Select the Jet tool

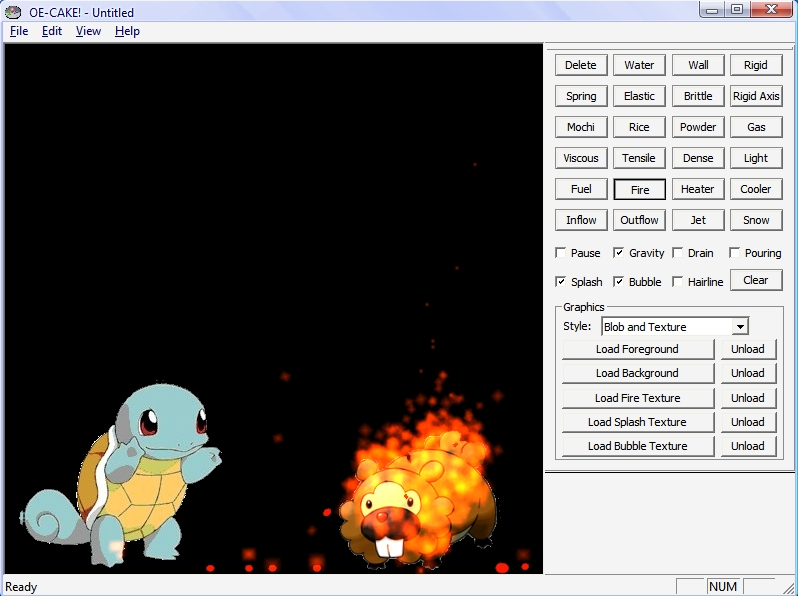698,220
